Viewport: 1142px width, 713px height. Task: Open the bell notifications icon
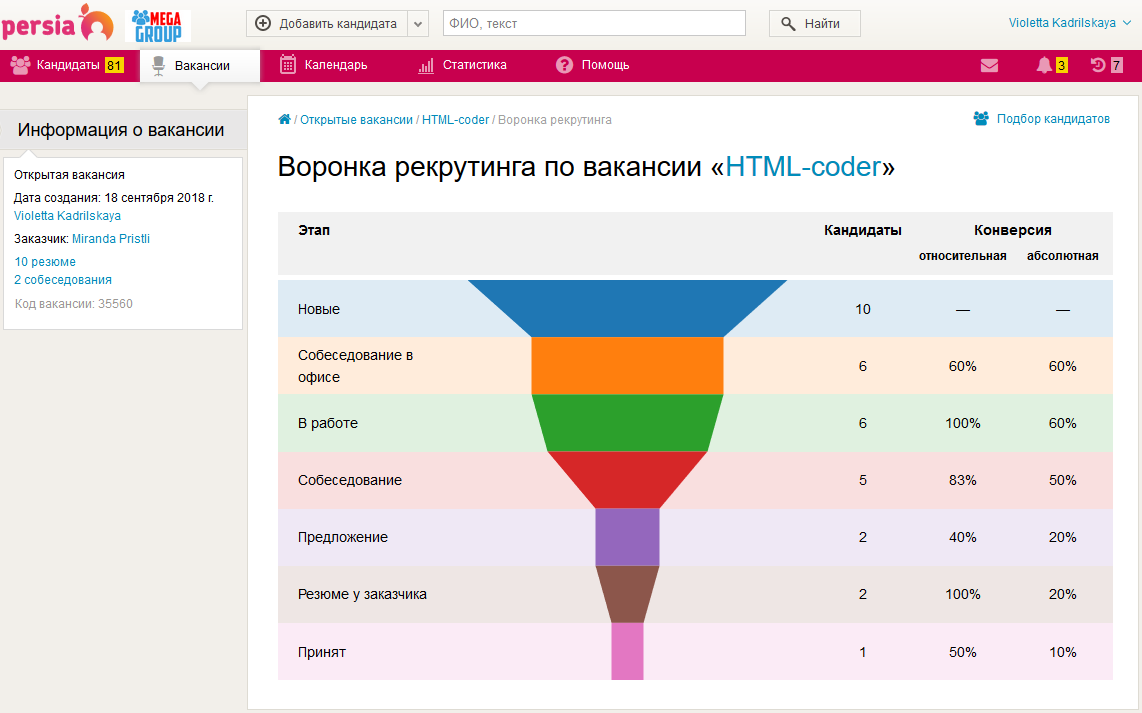tap(1044, 65)
